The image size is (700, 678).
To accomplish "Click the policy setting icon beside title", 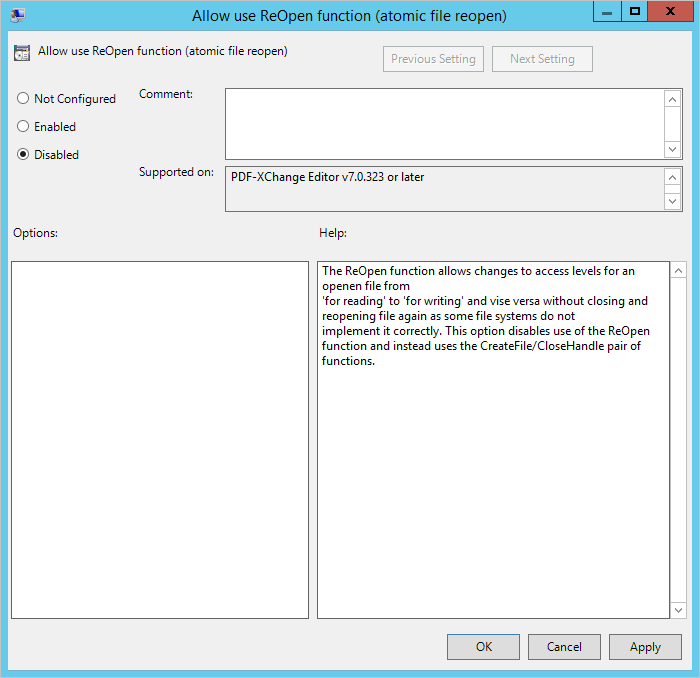I will pos(22,53).
